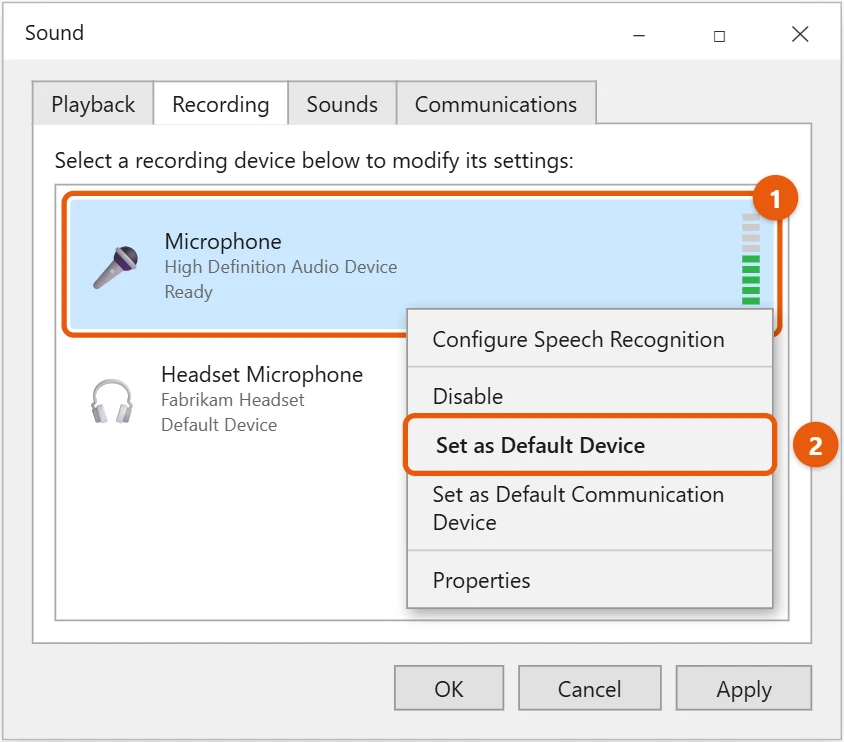
Task: Click the microphone green level meter
Action: tap(751, 259)
